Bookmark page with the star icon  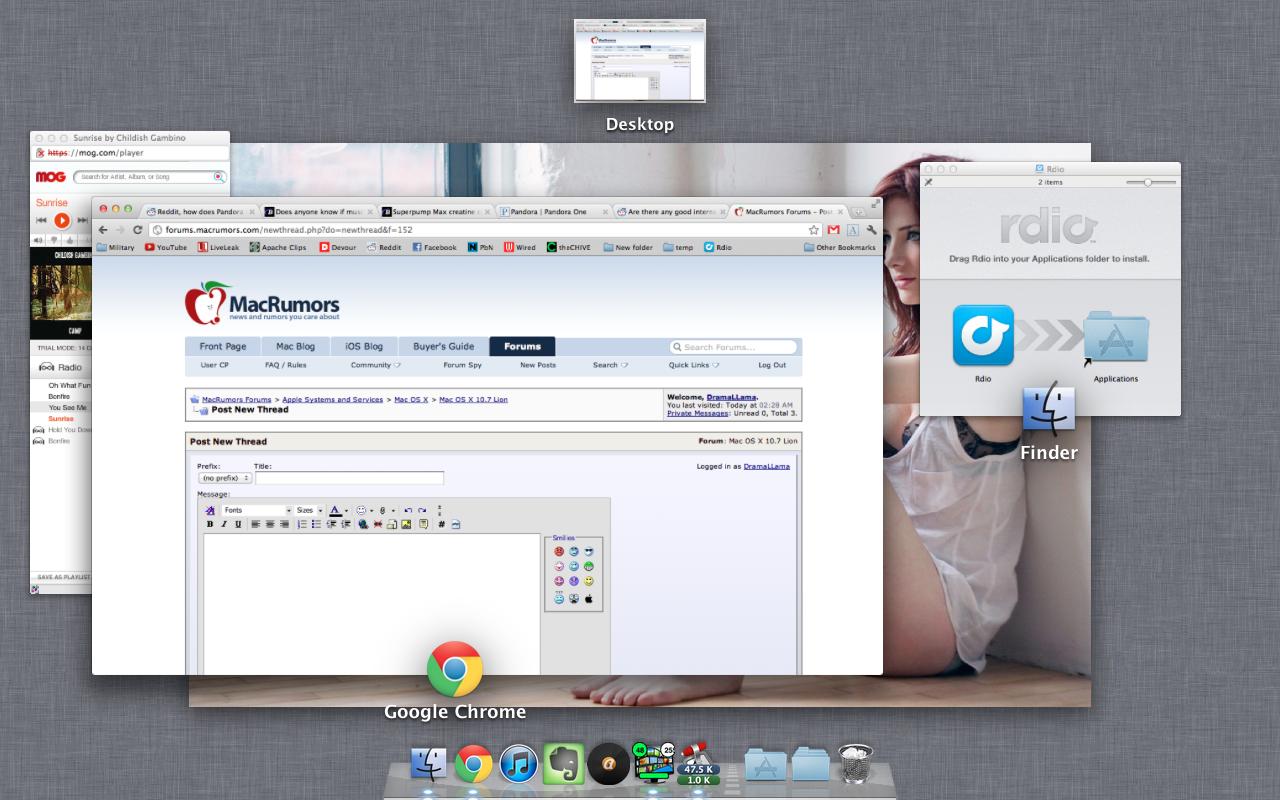814,230
